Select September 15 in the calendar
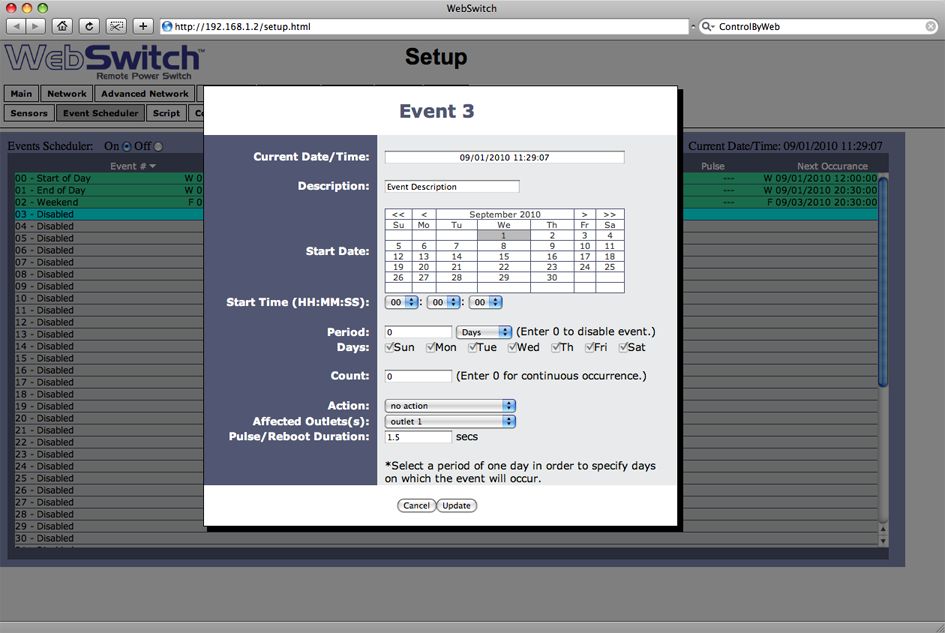This screenshot has height=633, width=945. pos(504,257)
